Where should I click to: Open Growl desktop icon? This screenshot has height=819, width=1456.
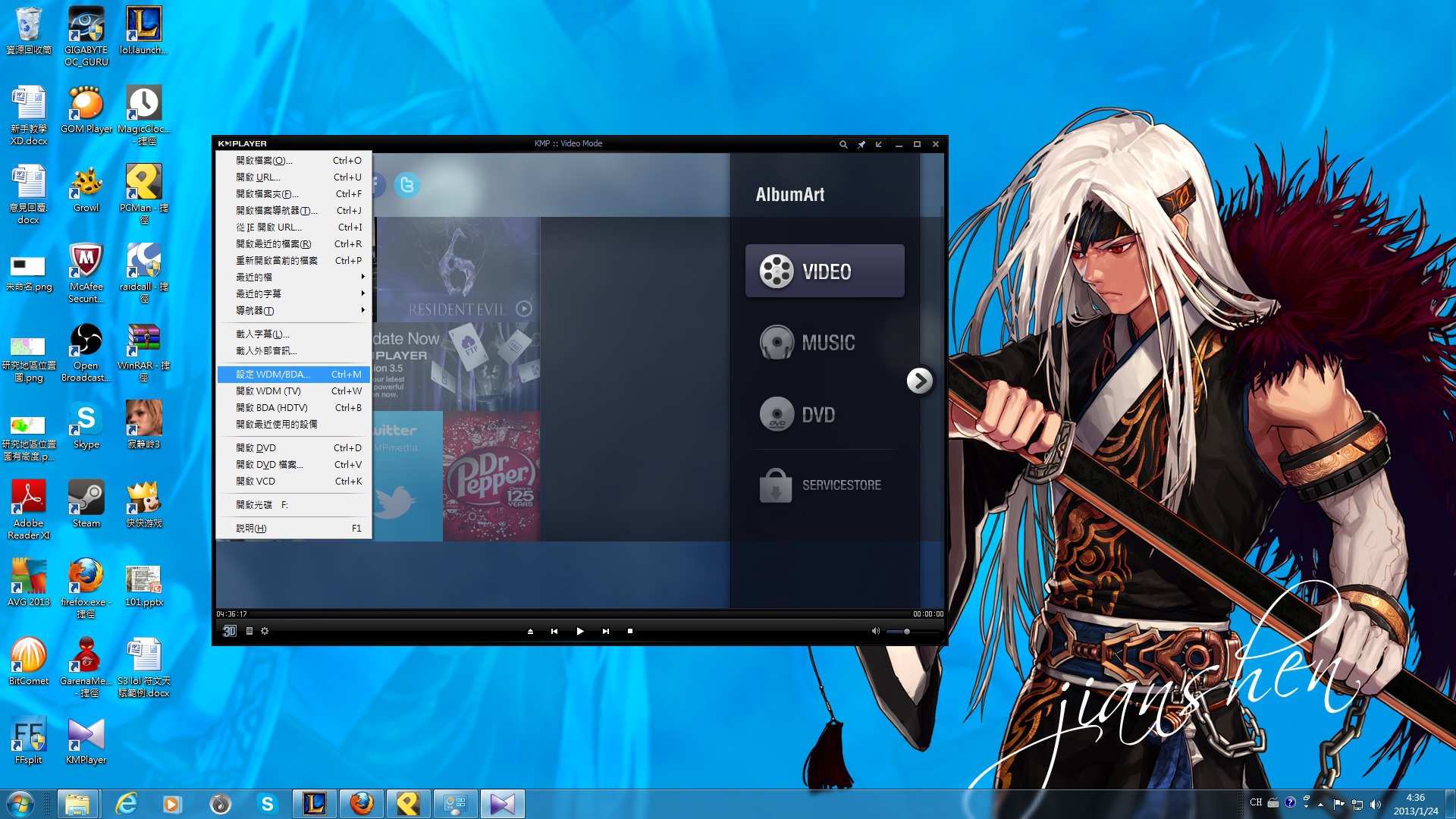(86, 189)
